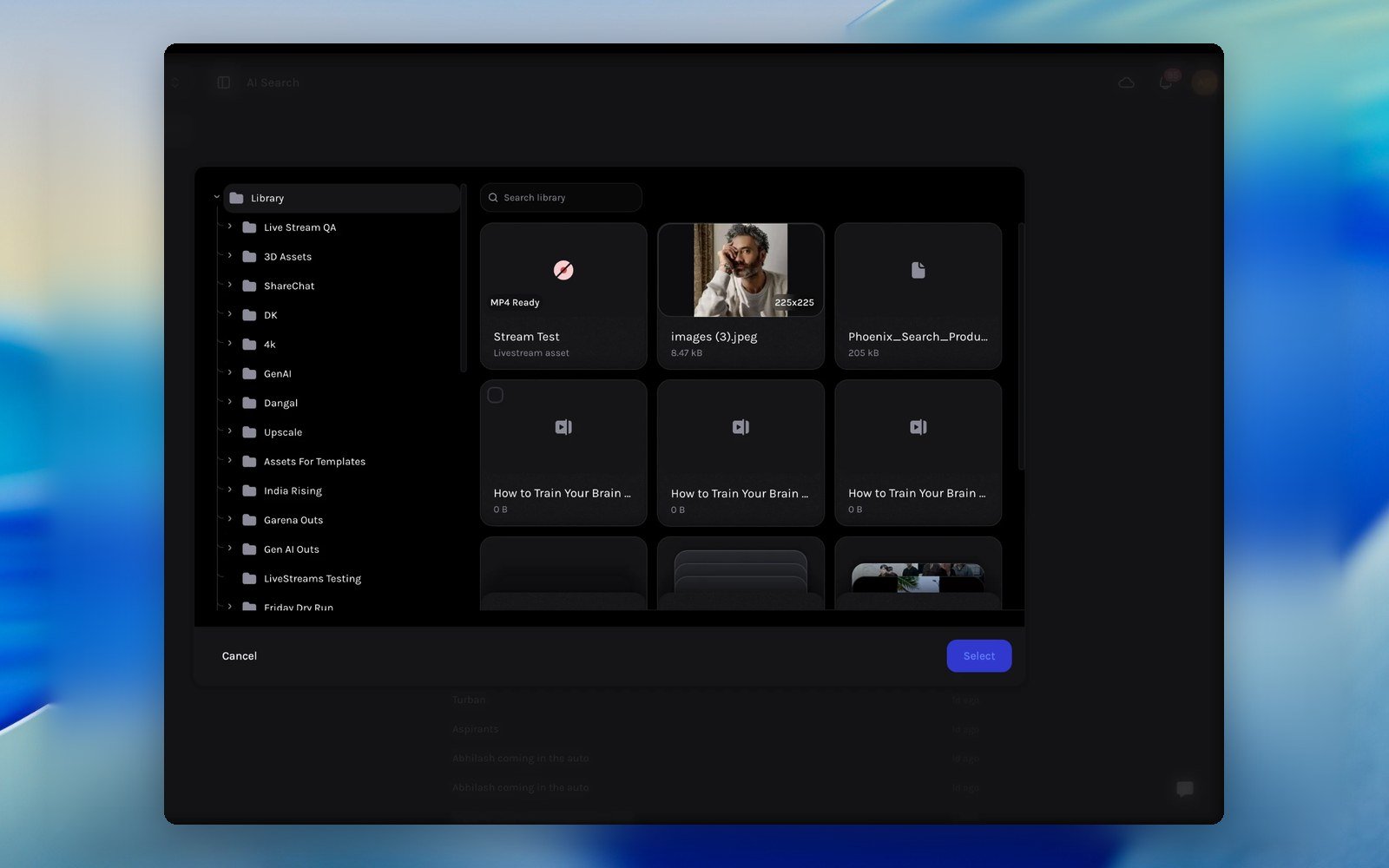
Task: Open the user avatar in the top bar
Action: pos(1204,82)
